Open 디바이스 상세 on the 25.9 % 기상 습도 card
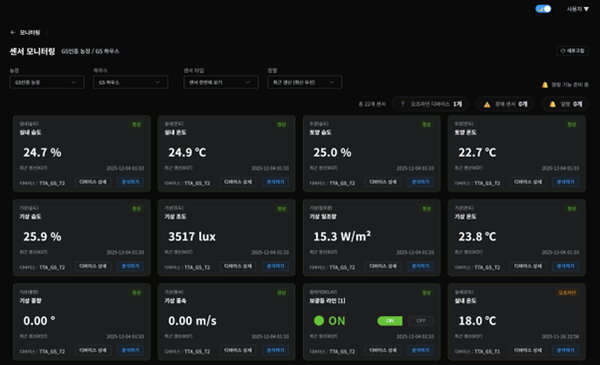This screenshot has width=600, height=365. point(93,266)
